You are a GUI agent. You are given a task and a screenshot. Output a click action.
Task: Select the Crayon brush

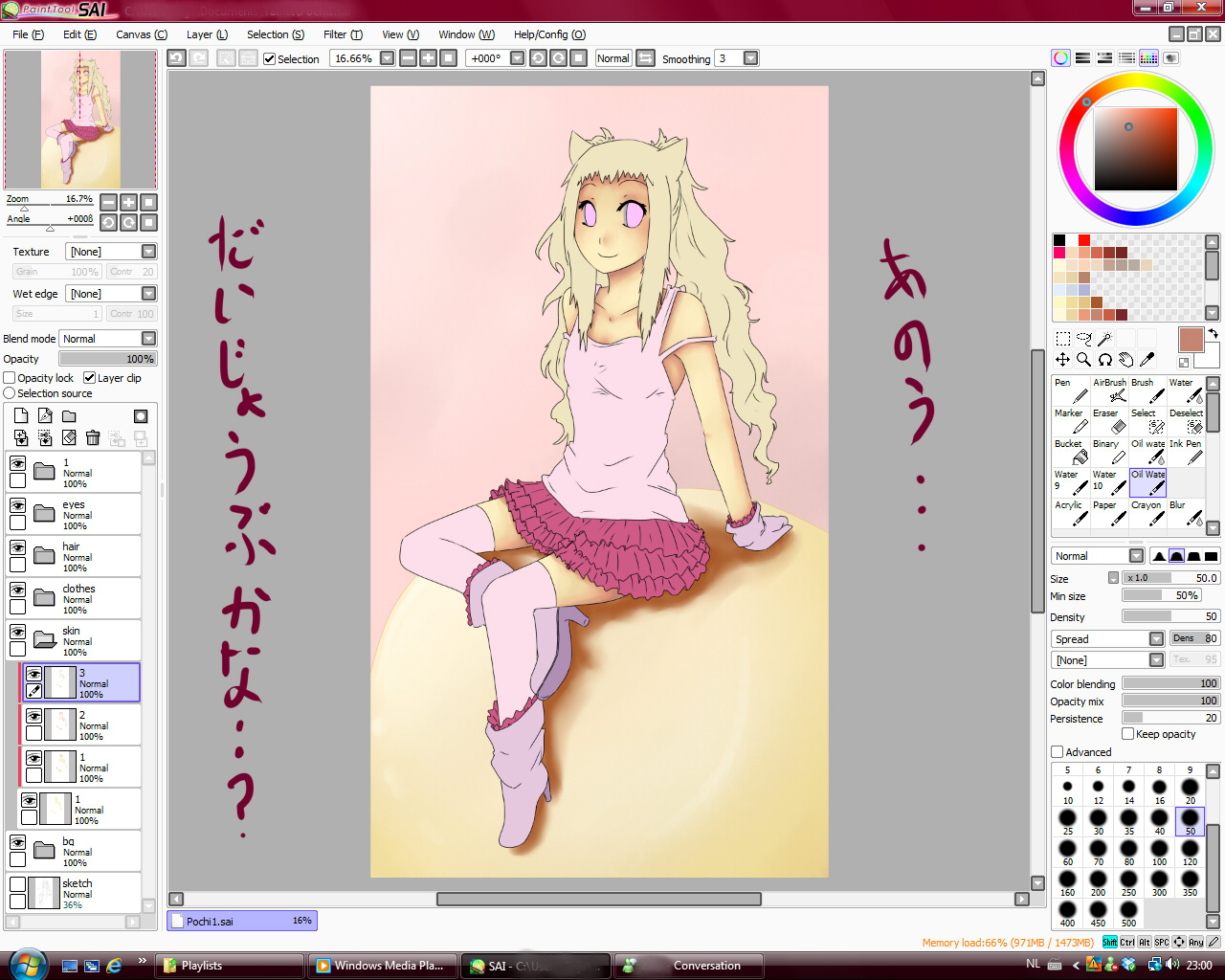[1147, 512]
